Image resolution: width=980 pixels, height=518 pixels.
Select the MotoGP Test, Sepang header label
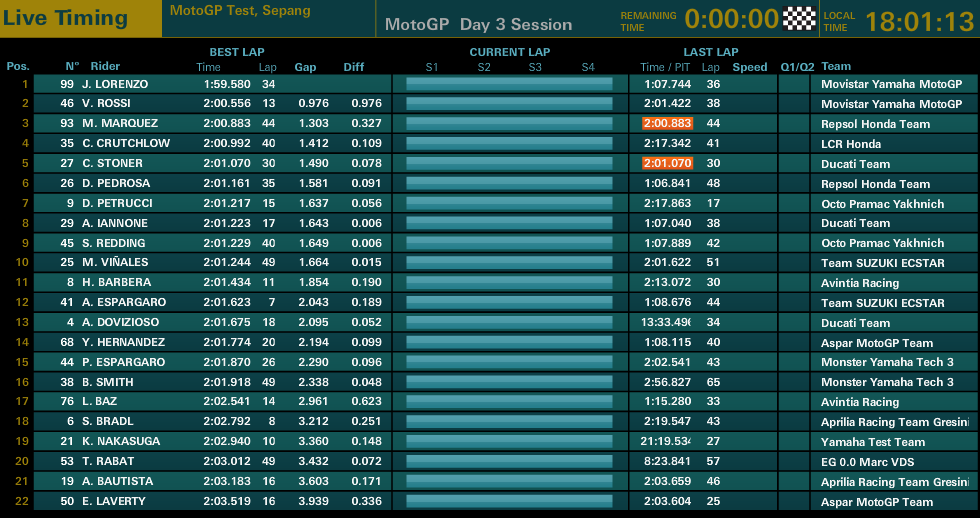240,11
